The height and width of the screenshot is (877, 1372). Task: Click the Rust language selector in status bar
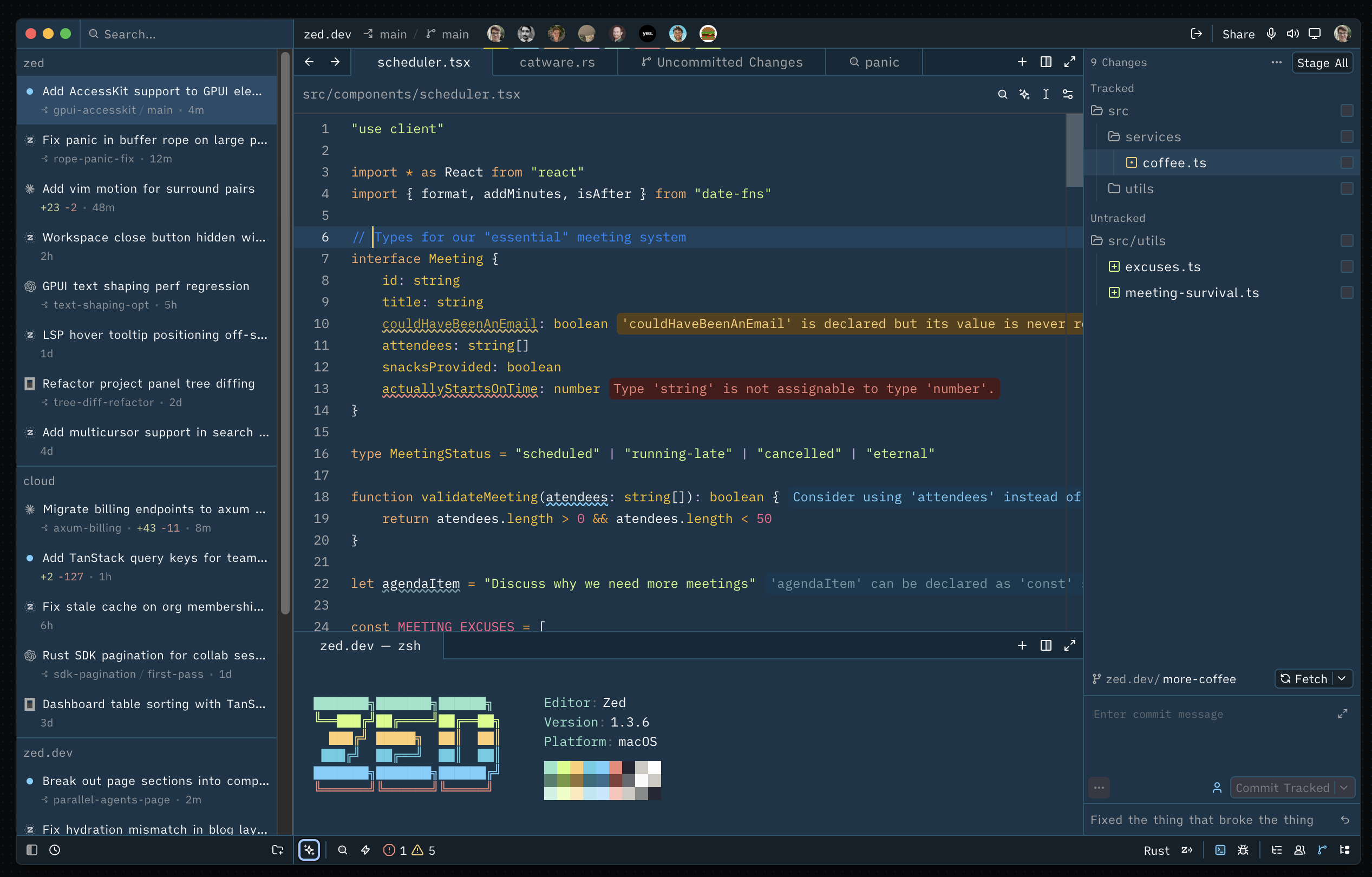click(1156, 850)
